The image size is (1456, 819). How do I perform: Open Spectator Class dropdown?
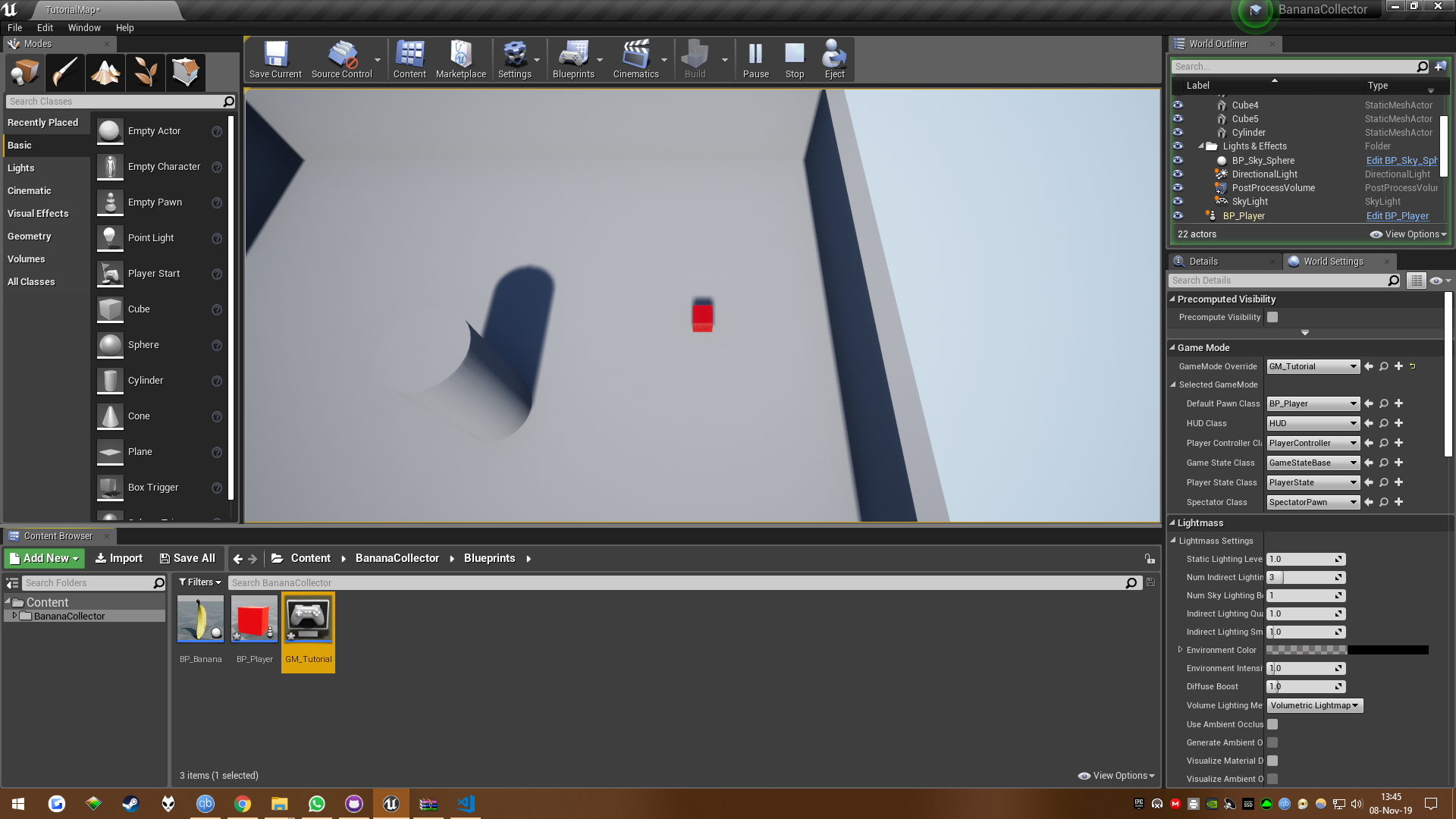point(1313,502)
